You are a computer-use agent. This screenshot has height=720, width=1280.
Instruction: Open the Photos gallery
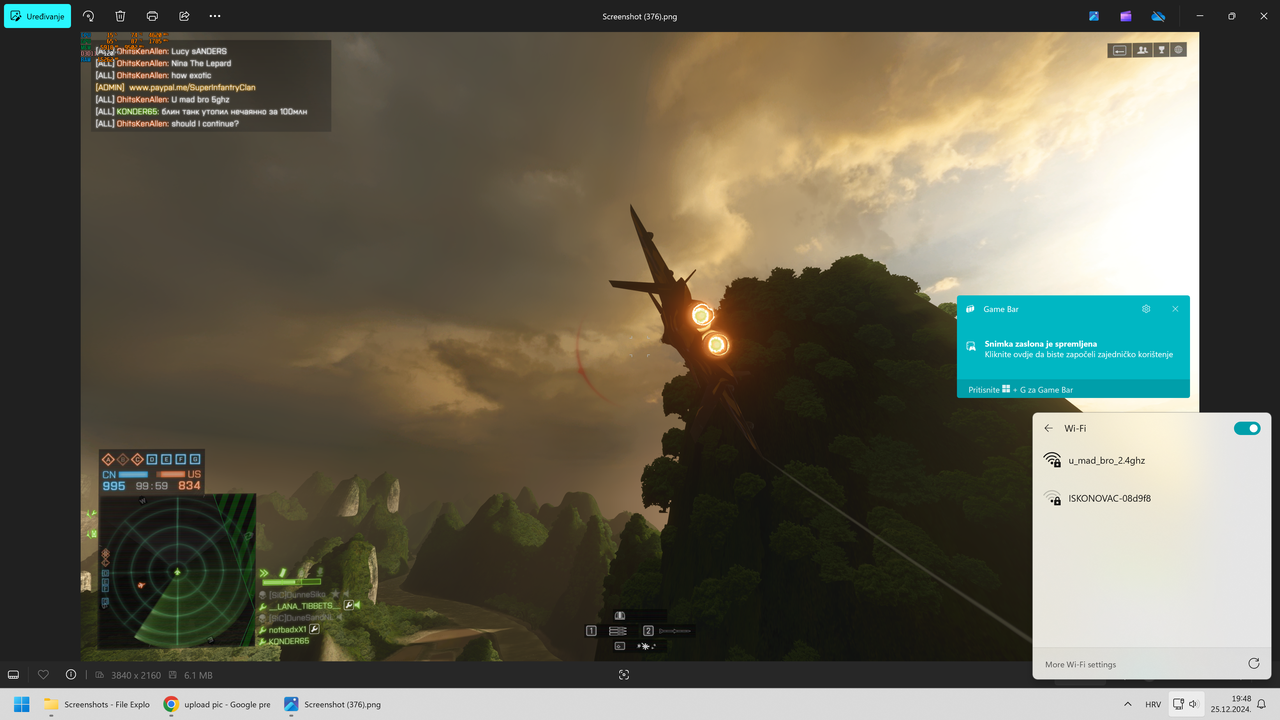click(x=1093, y=16)
